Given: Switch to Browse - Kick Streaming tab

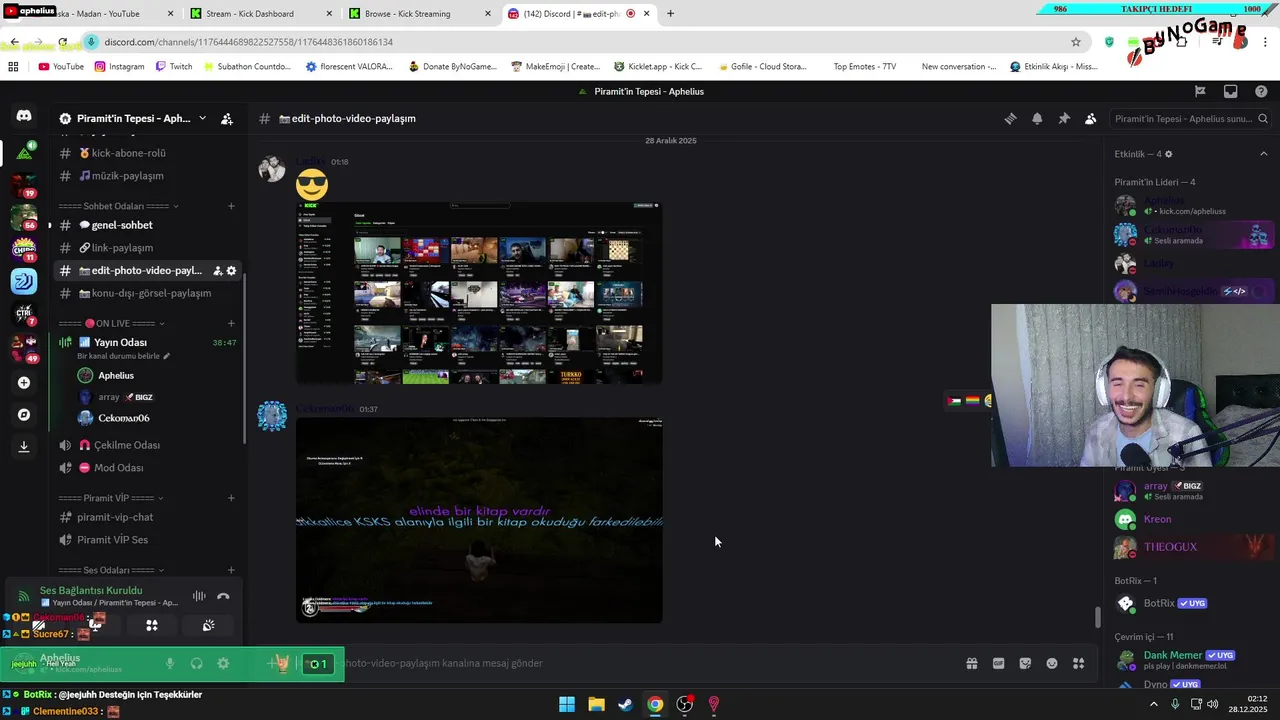Looking at the screenshot, I should [x=418, y=14].
